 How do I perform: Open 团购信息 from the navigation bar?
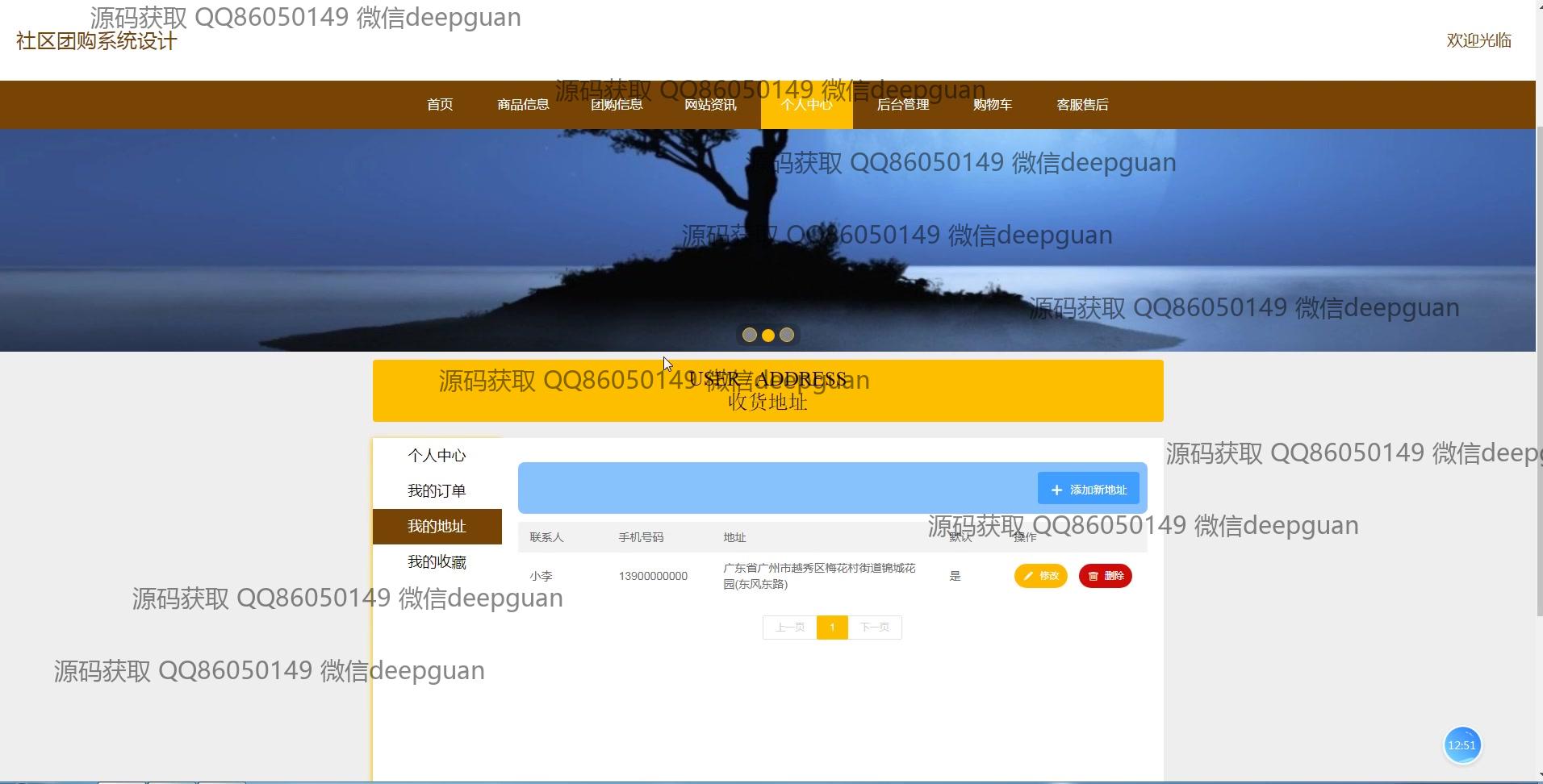(617, 105)
